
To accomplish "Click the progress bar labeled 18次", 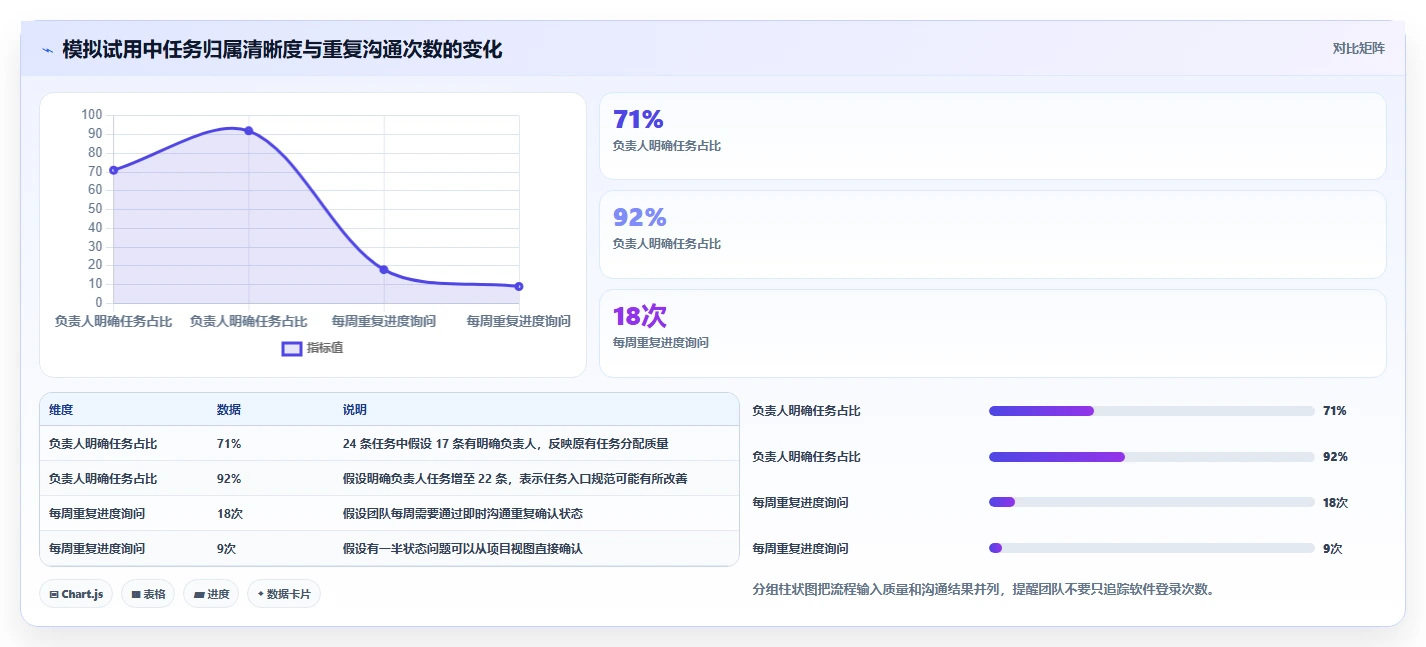I will pos(1152,502).
